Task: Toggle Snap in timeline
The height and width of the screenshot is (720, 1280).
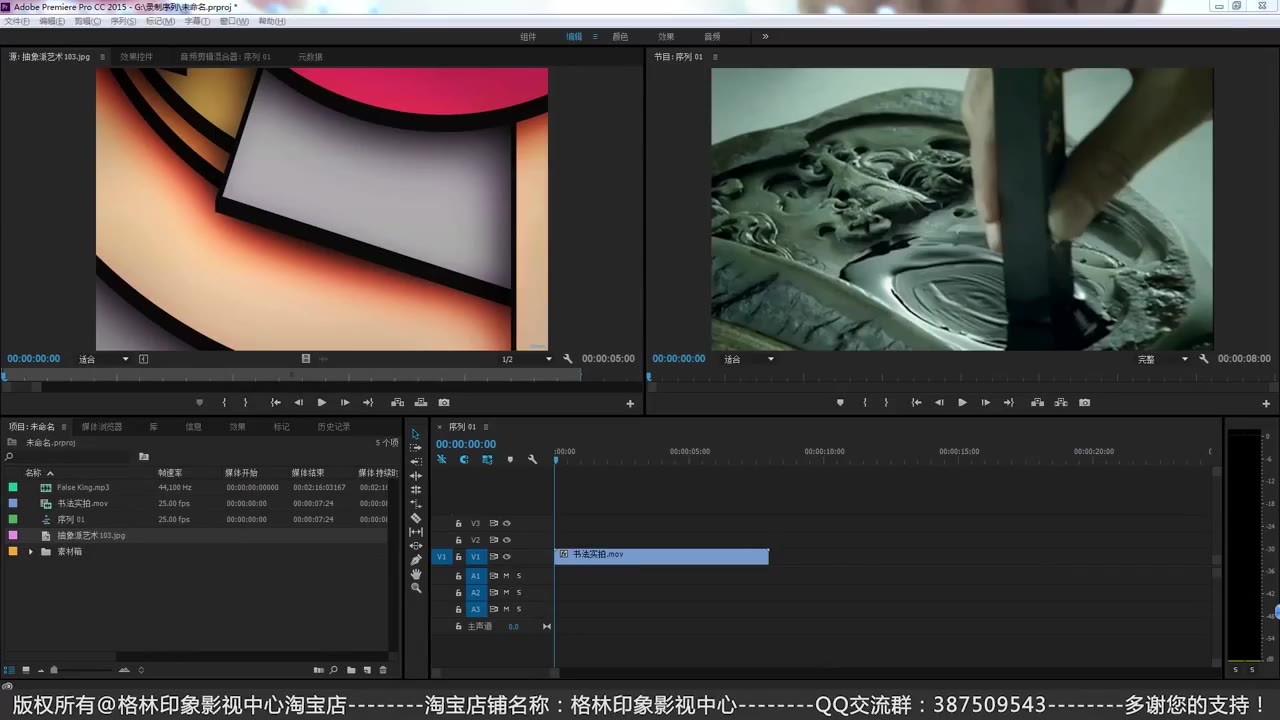Action: [x=464, y=460]
